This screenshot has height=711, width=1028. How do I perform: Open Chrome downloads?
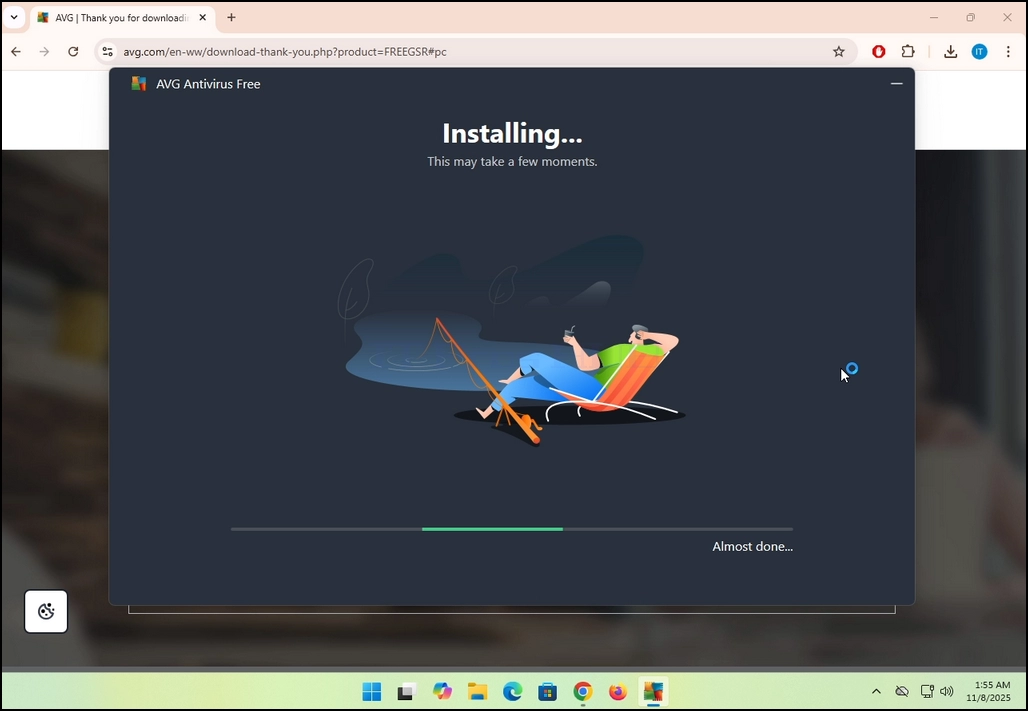950,51
